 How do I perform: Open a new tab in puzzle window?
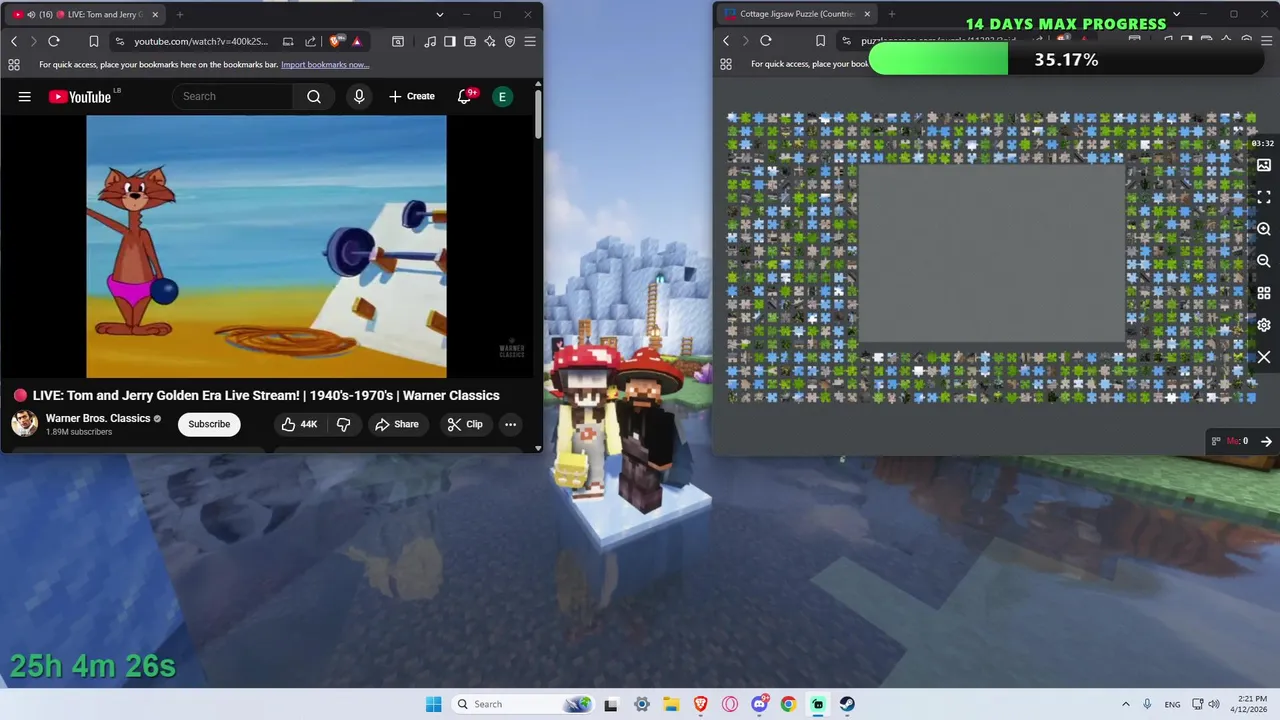pyautogui.click(x=892, y=15)
